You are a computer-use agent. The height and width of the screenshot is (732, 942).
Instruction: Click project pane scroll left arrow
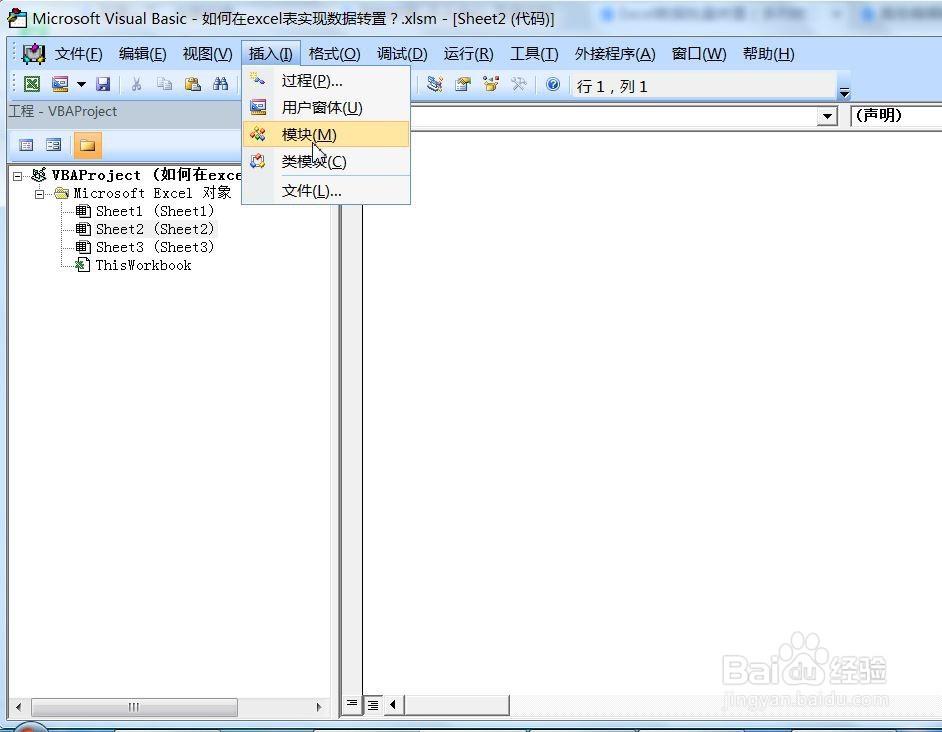click(19, 707)
